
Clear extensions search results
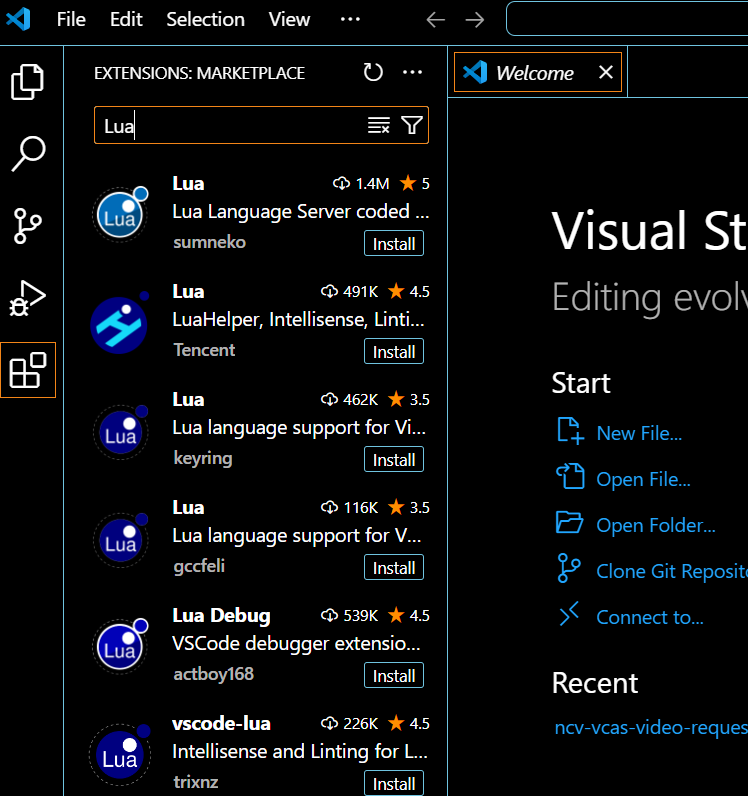point(379,125)
